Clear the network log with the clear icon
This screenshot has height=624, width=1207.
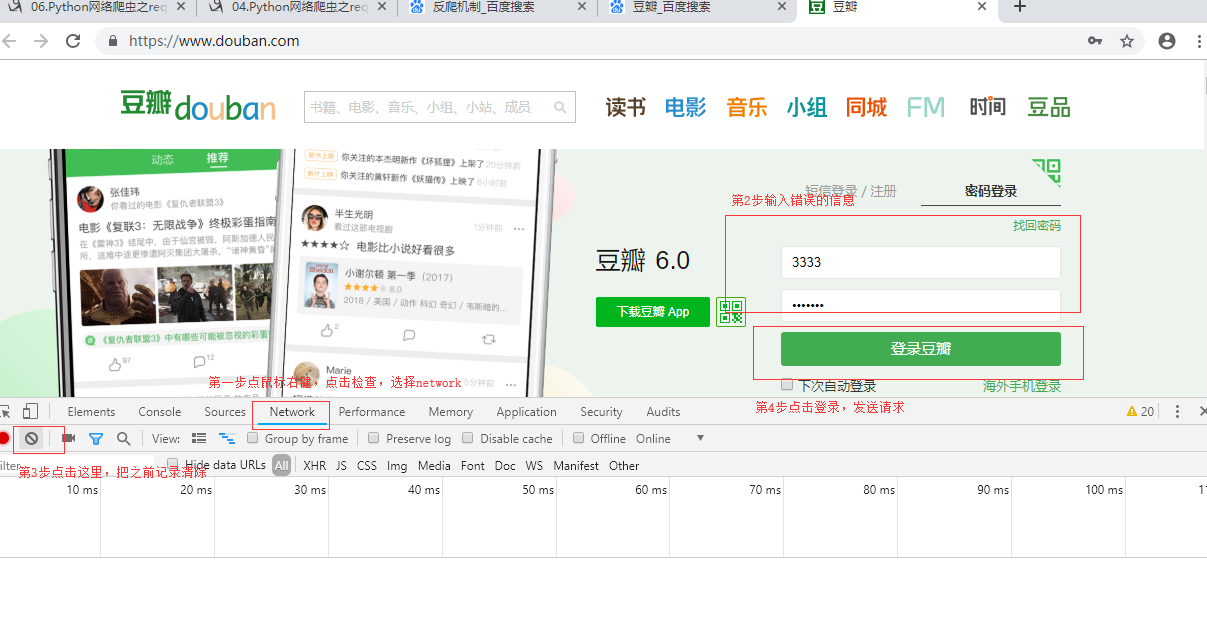tap(32, 438)
